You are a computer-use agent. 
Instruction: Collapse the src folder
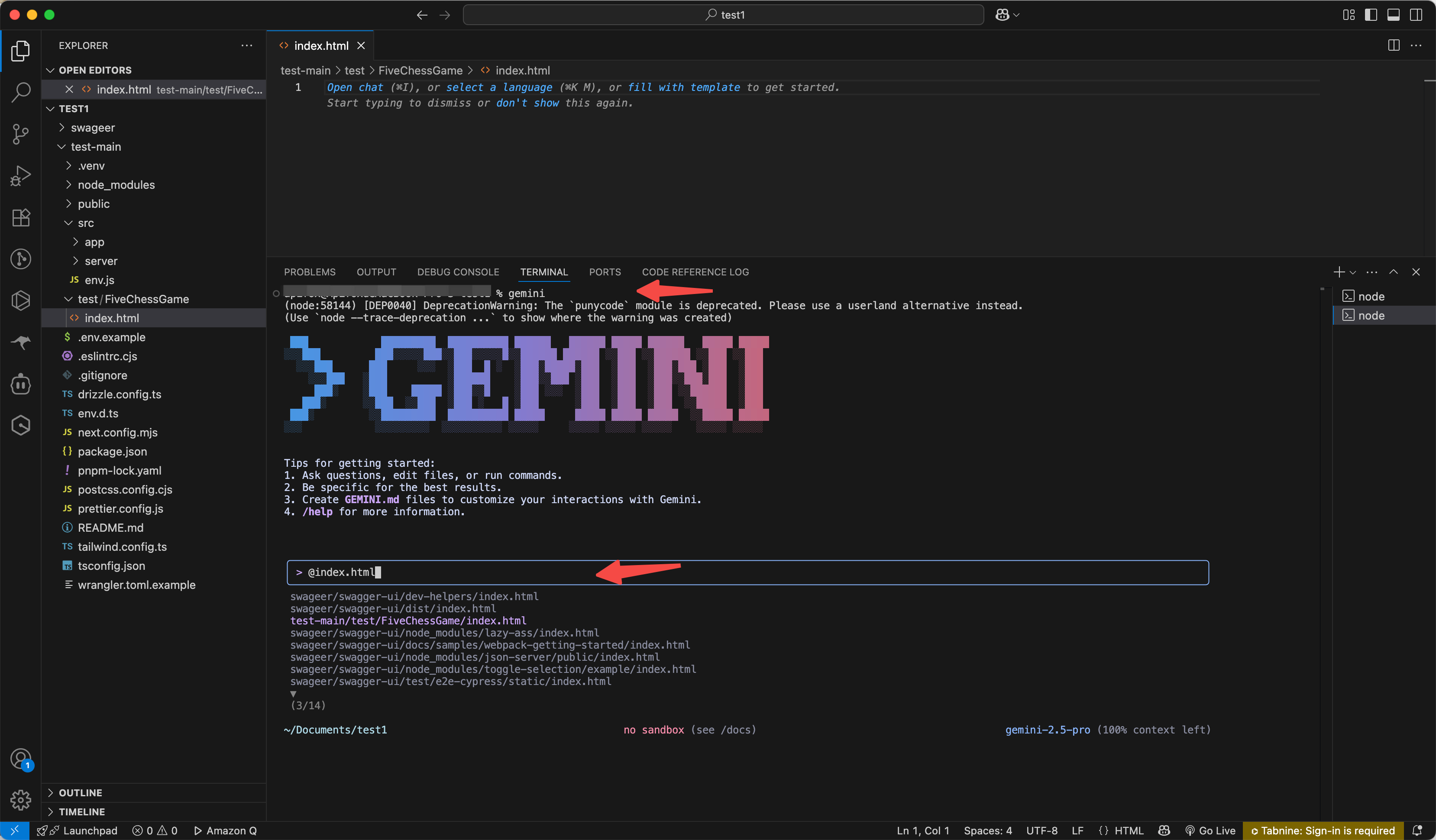point(85,223)
